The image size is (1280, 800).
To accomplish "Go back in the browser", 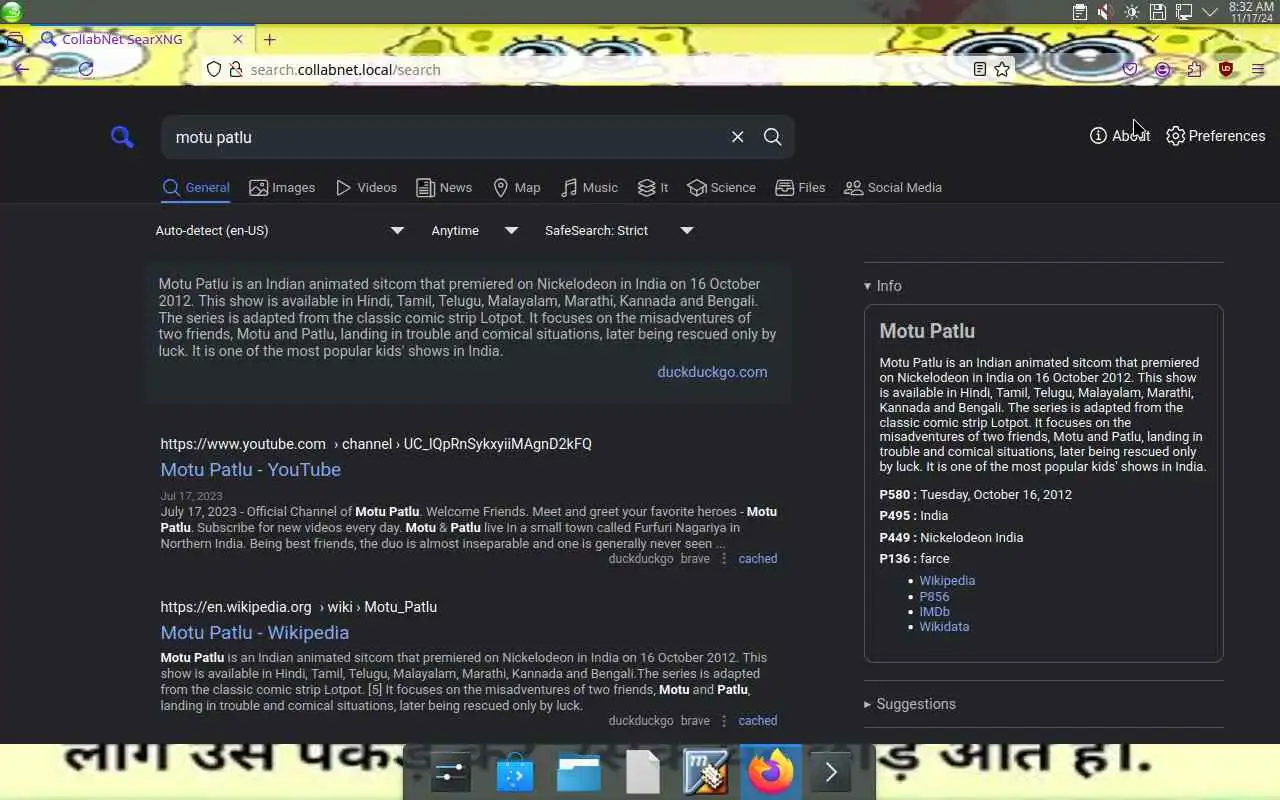I will coord(21,69).
